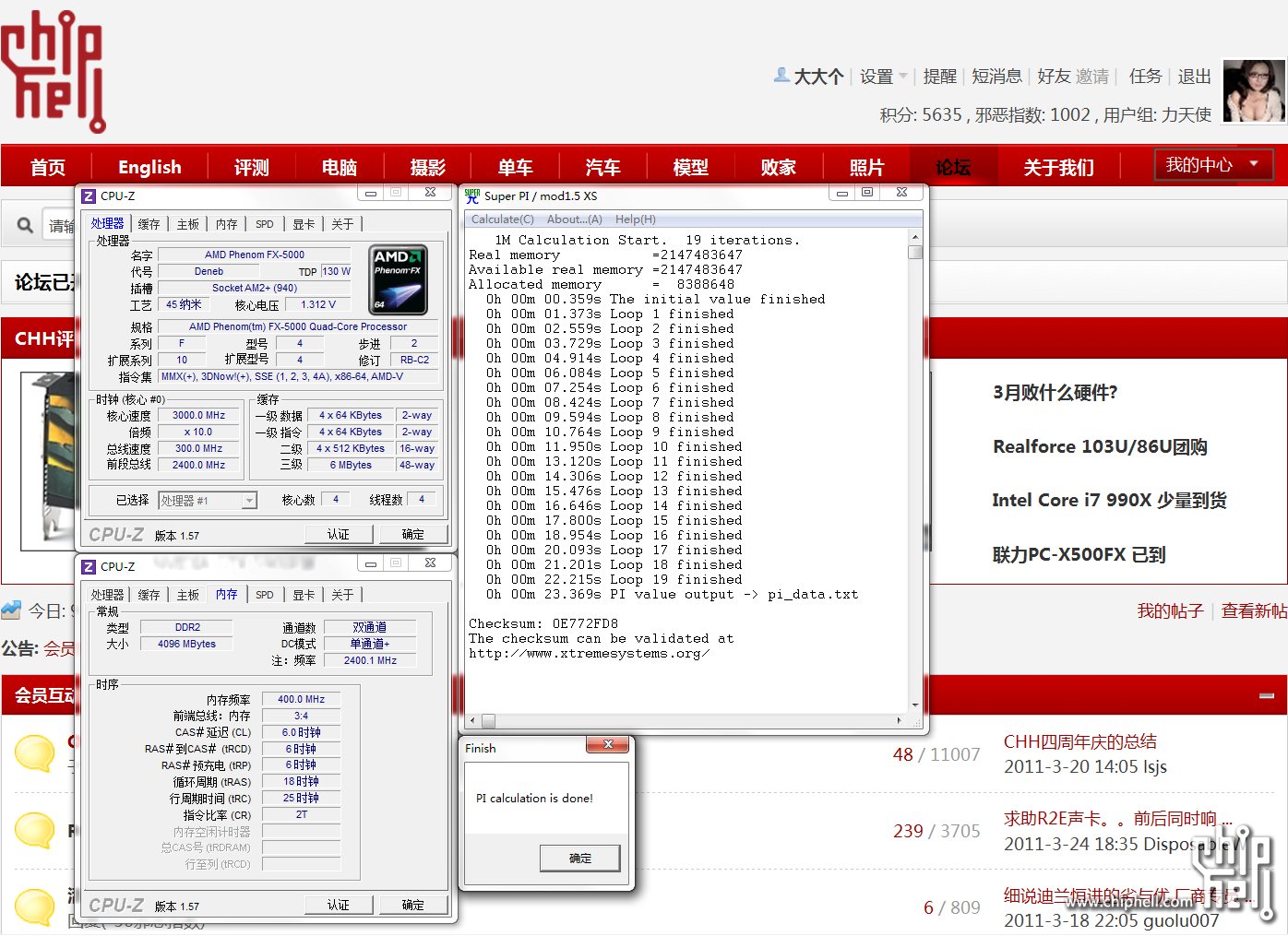This screenshot has height=936, width=1288.
Task: Switch to SPD tab in top CPU-Z
Action: (x=265, y=224)
